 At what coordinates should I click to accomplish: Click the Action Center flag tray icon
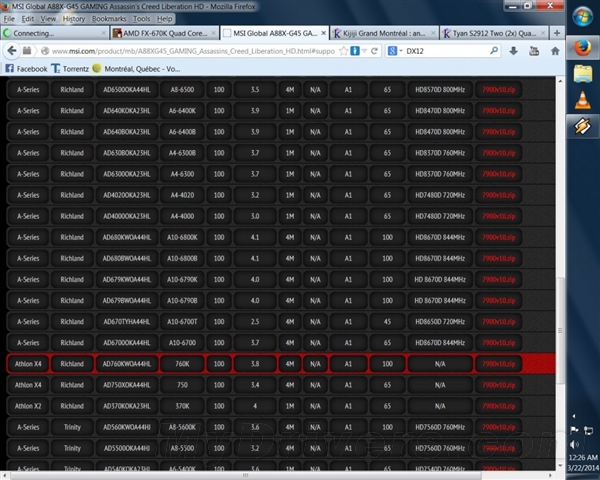574,430
